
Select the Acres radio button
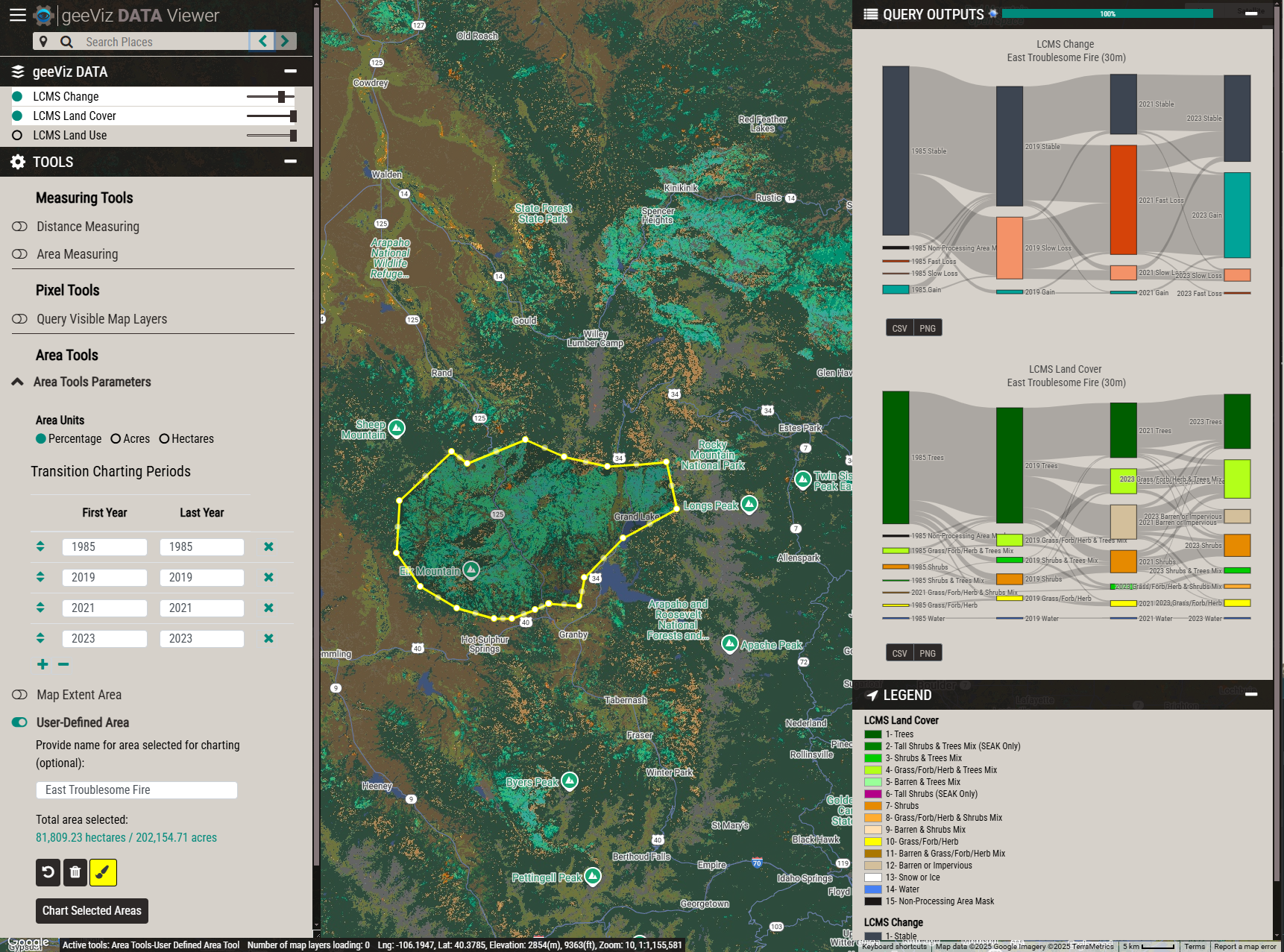coord(116,438)
